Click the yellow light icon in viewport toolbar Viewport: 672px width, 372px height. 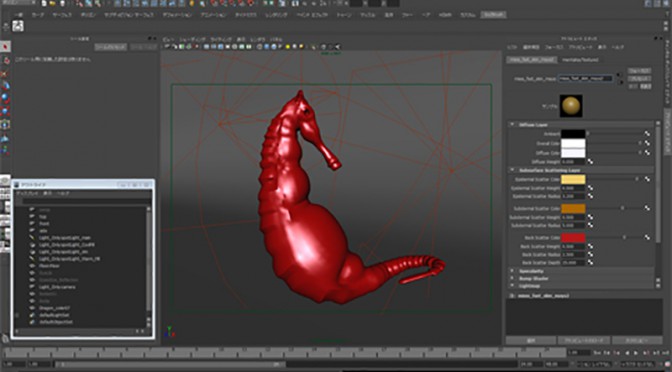(x=288, y=47)
